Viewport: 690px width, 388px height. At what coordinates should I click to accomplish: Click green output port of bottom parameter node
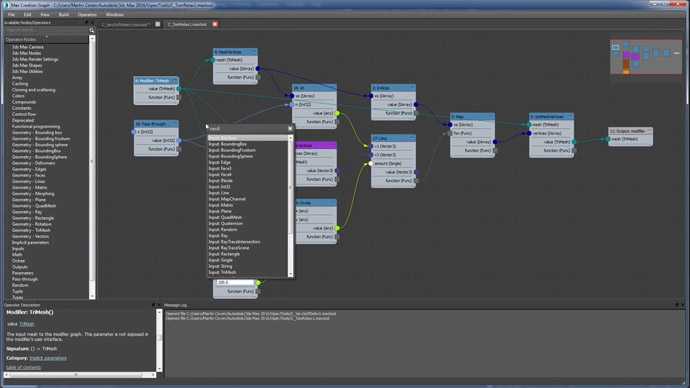click(x=258, y=283)
